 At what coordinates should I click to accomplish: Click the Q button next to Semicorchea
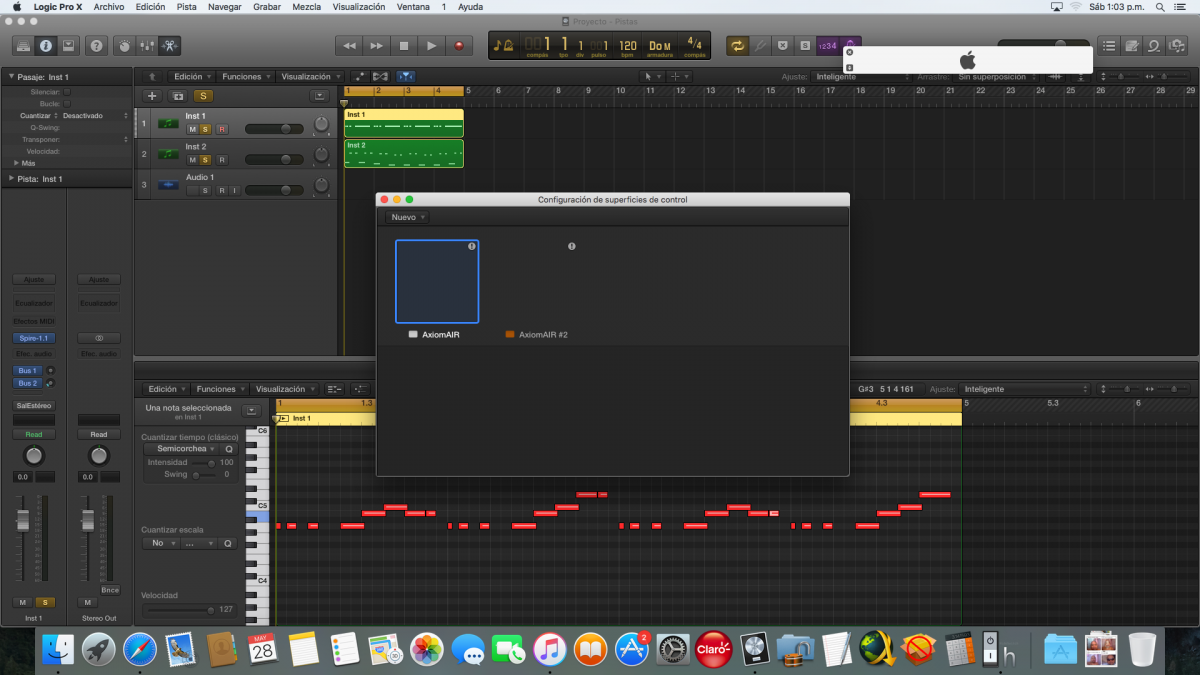228,449
